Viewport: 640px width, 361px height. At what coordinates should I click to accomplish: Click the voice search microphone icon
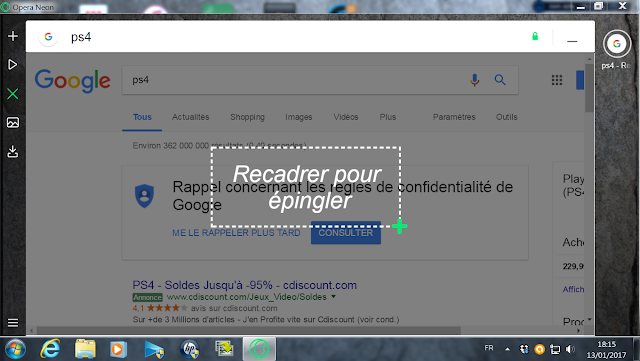tap(474, 80)
